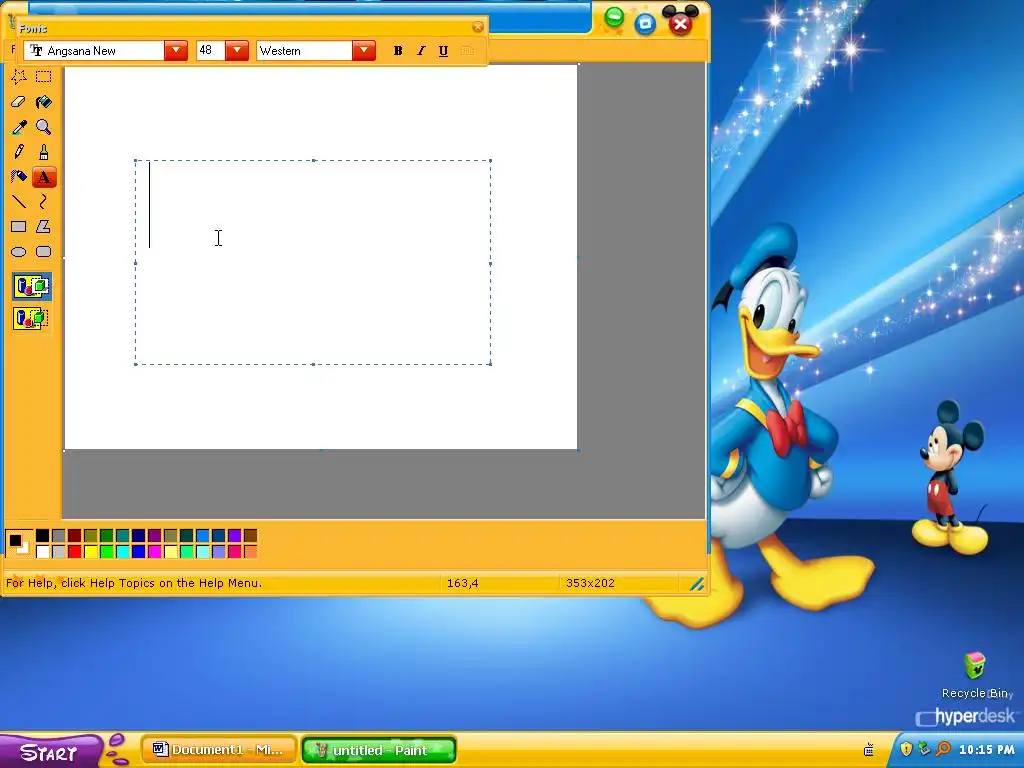Pick the bright red color swatch

coord(74,552)
